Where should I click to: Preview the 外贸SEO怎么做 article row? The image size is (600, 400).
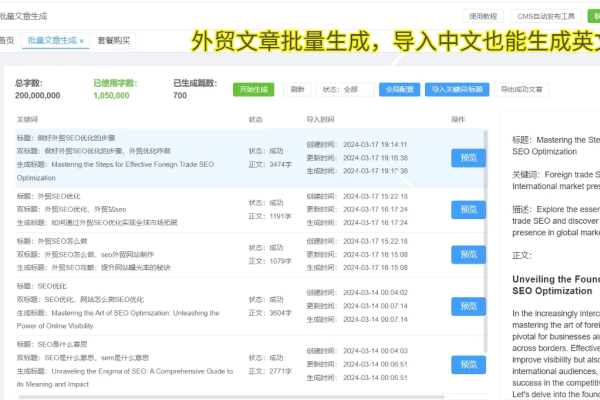[x=468, y=255]
